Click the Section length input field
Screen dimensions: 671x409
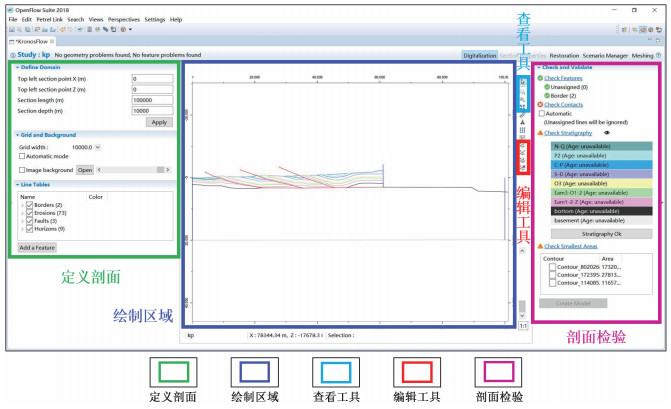(x=150, y=100)
